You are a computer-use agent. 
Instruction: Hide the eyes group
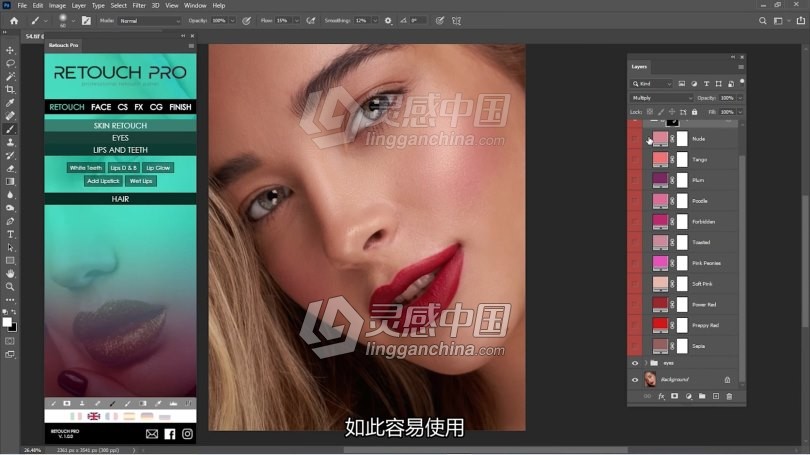[635, 363]
